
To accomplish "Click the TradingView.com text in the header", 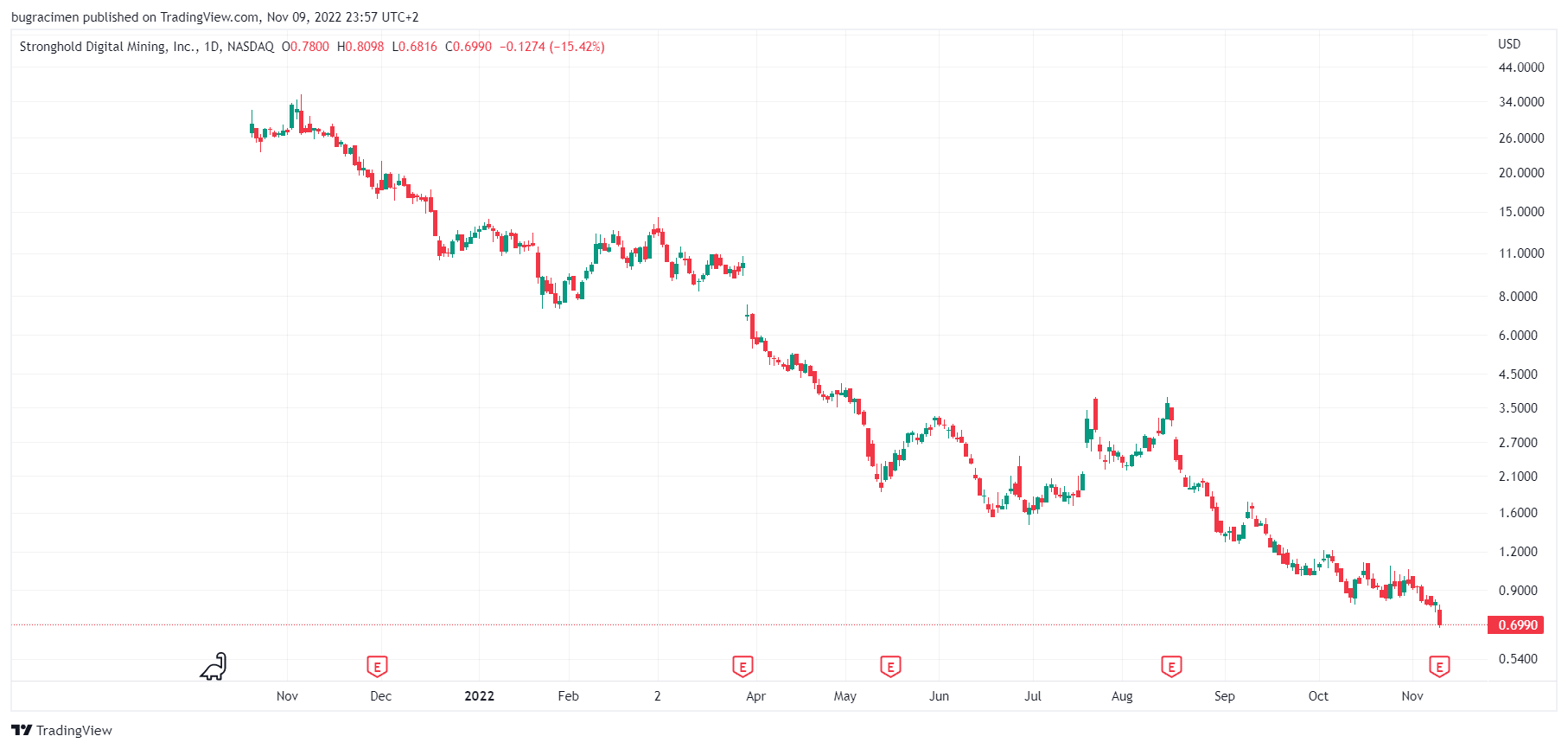I will (x=209, y=17).
